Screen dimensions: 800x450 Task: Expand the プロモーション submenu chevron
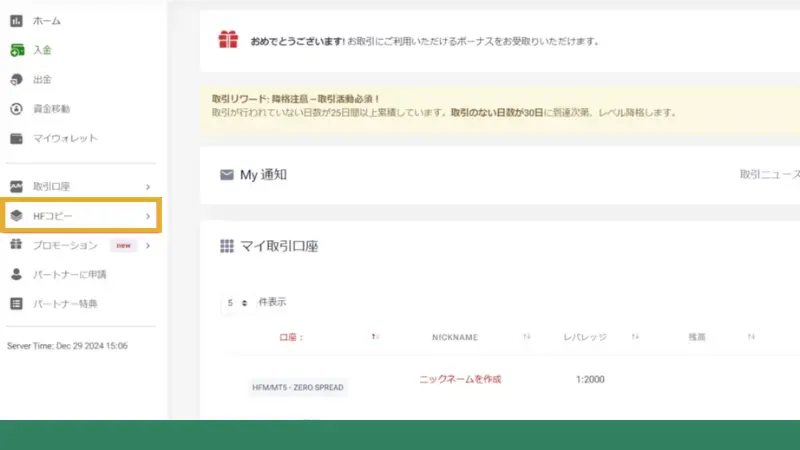(x=148, y=245)
